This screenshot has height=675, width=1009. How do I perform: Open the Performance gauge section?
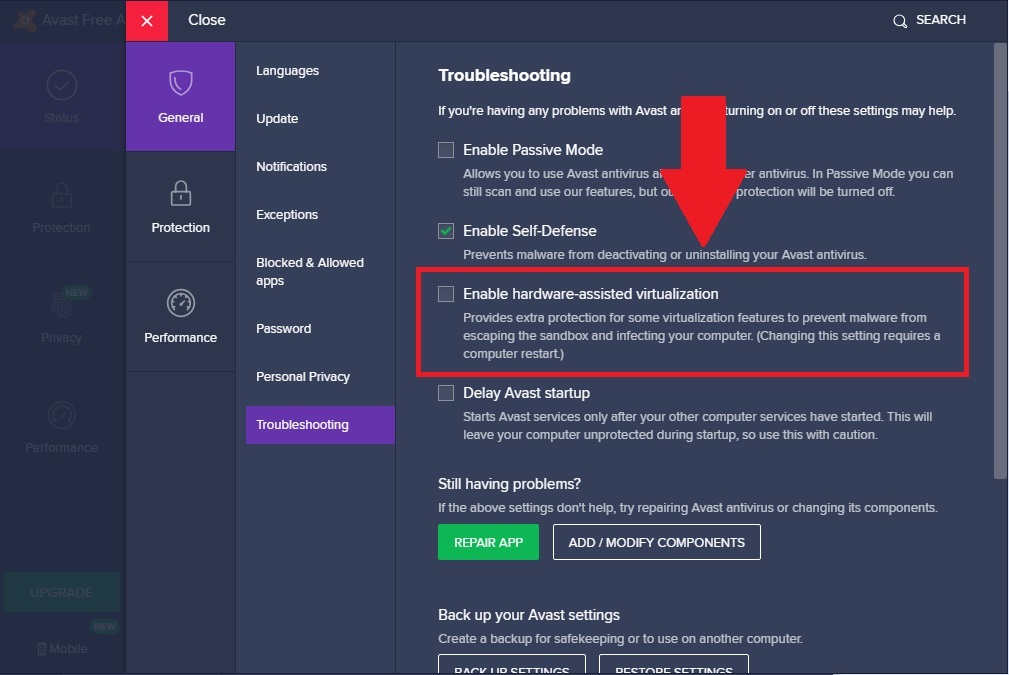coord(180,303)
